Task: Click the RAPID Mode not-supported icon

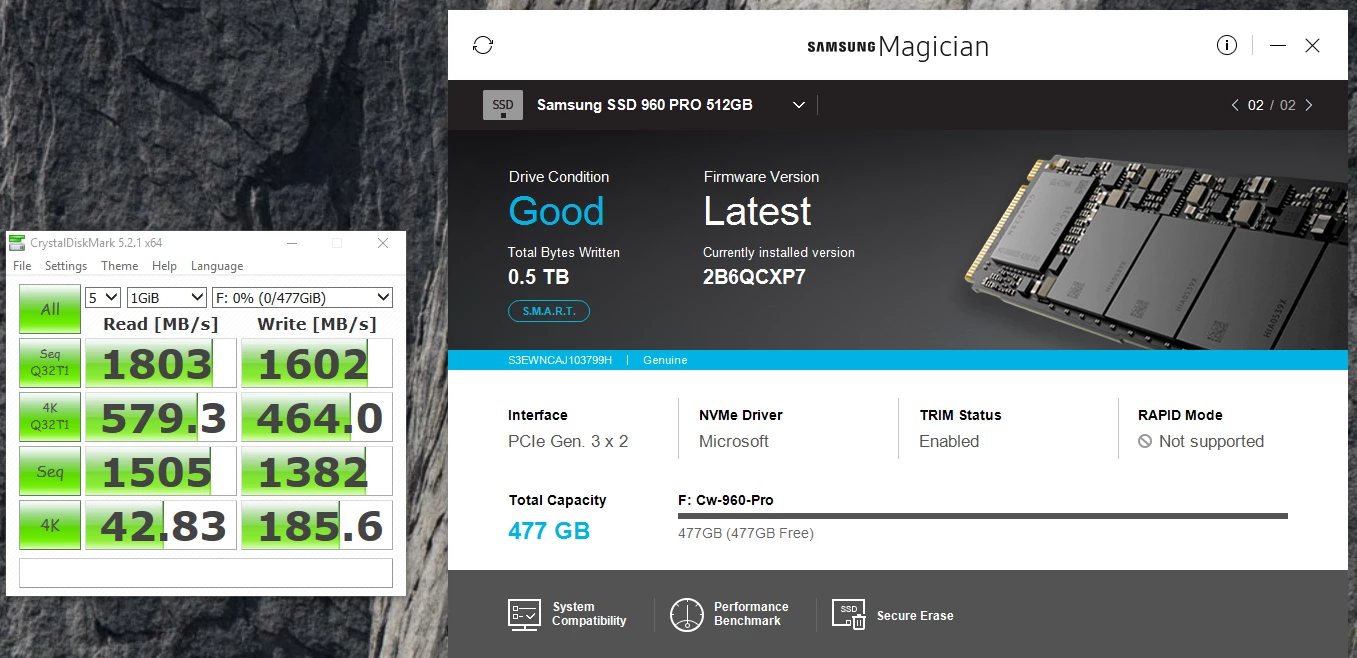Action: click(1145, 441)
